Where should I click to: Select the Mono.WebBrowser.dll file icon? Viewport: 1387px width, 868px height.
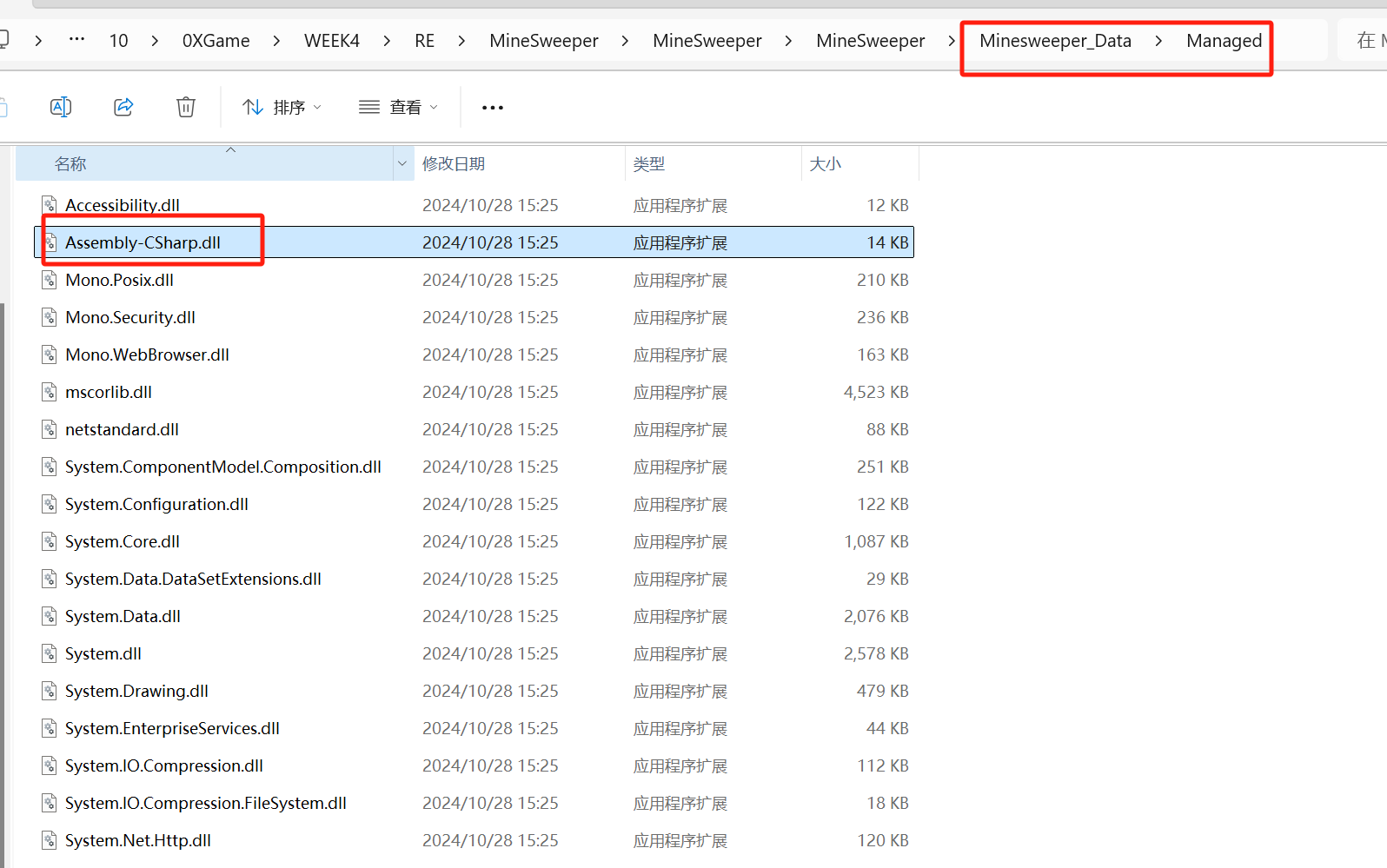[x=50, y=354]
